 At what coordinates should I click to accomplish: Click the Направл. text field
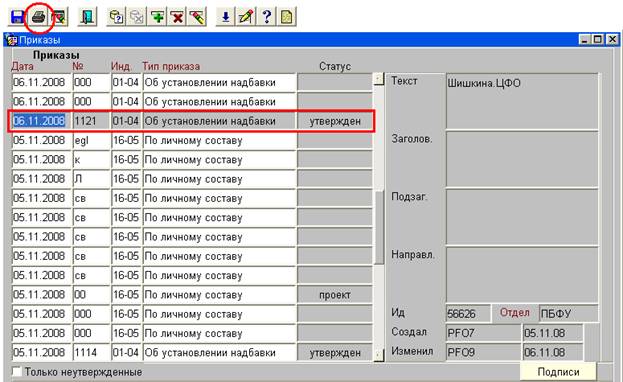click(522, 275)
